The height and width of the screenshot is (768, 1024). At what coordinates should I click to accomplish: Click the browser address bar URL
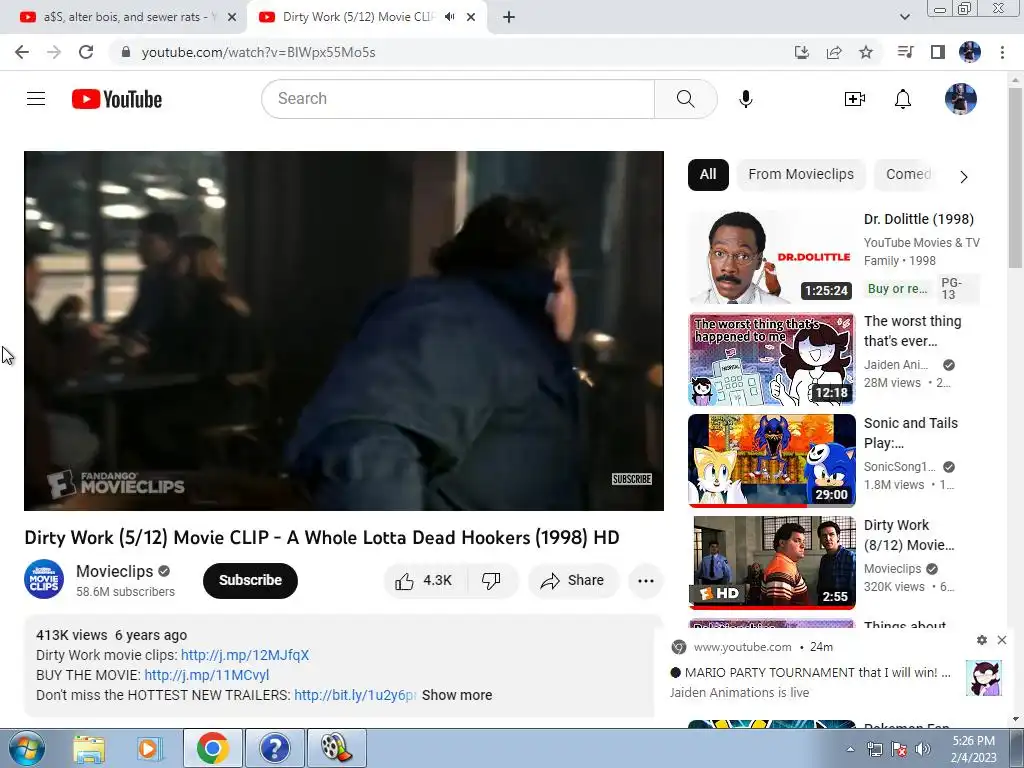click(x=259, y=52)
